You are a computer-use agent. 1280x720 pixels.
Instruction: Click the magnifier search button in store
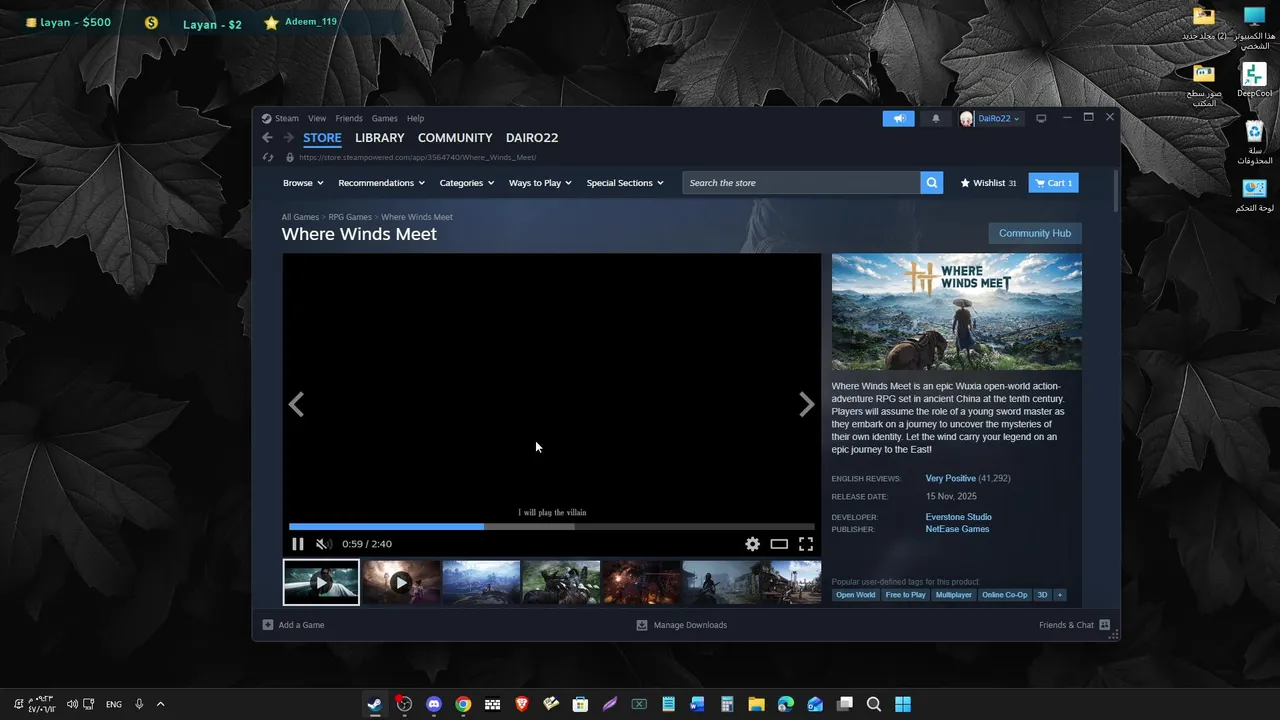click(932, 183)
